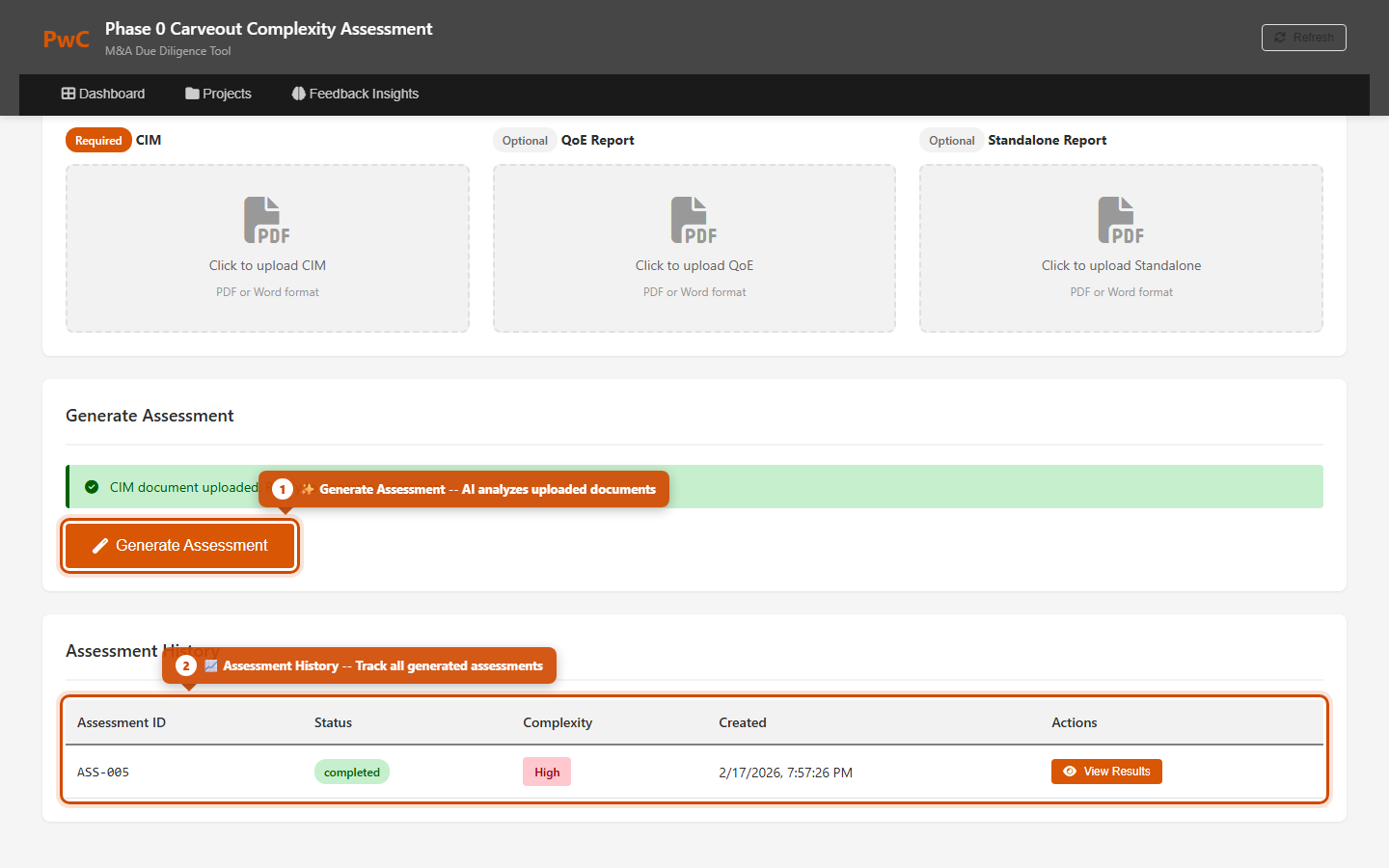
Task: Select the ASS-005 assessment ID
Action: click(x=103, y=773)
